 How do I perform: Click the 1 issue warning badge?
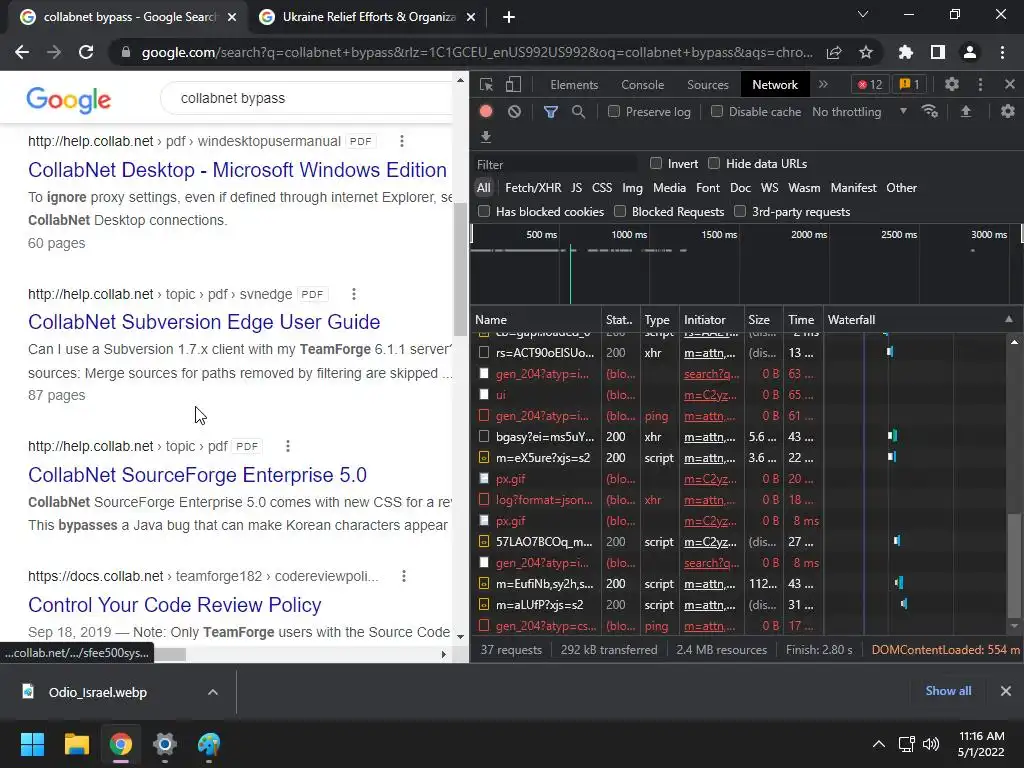click(x=910, y=84)
